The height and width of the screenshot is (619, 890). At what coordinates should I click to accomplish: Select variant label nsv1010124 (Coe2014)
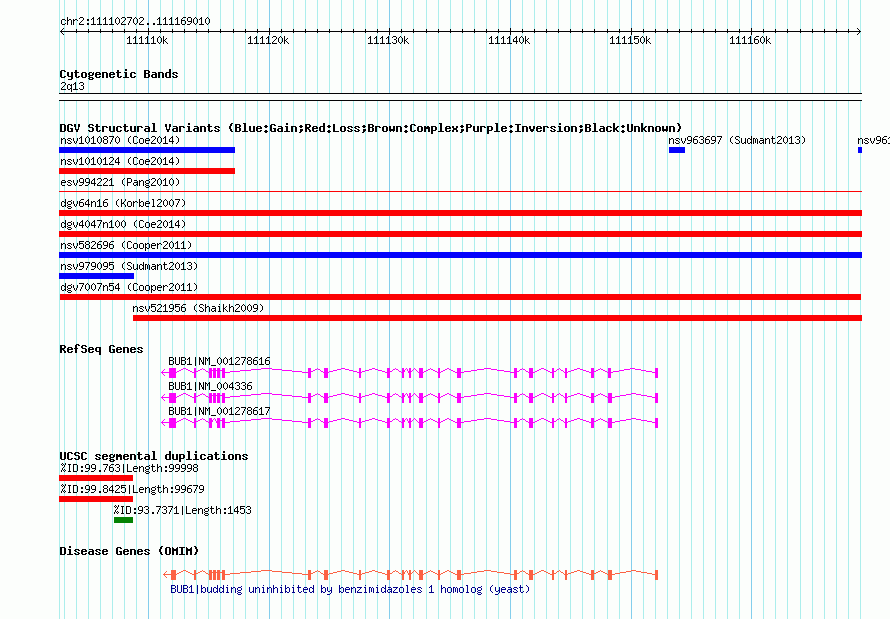click(x=120, y=161)
